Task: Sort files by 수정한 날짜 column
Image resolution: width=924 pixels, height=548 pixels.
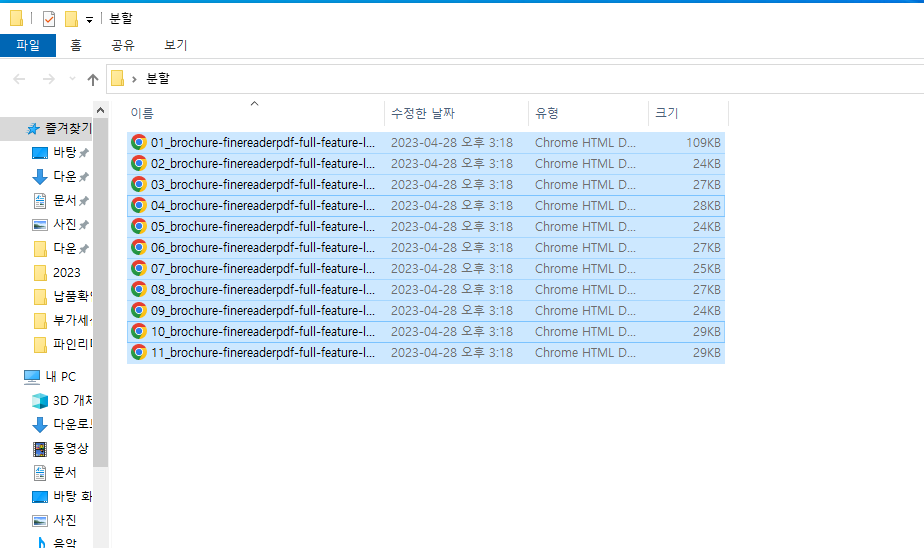Action: (x=456, y=113)
